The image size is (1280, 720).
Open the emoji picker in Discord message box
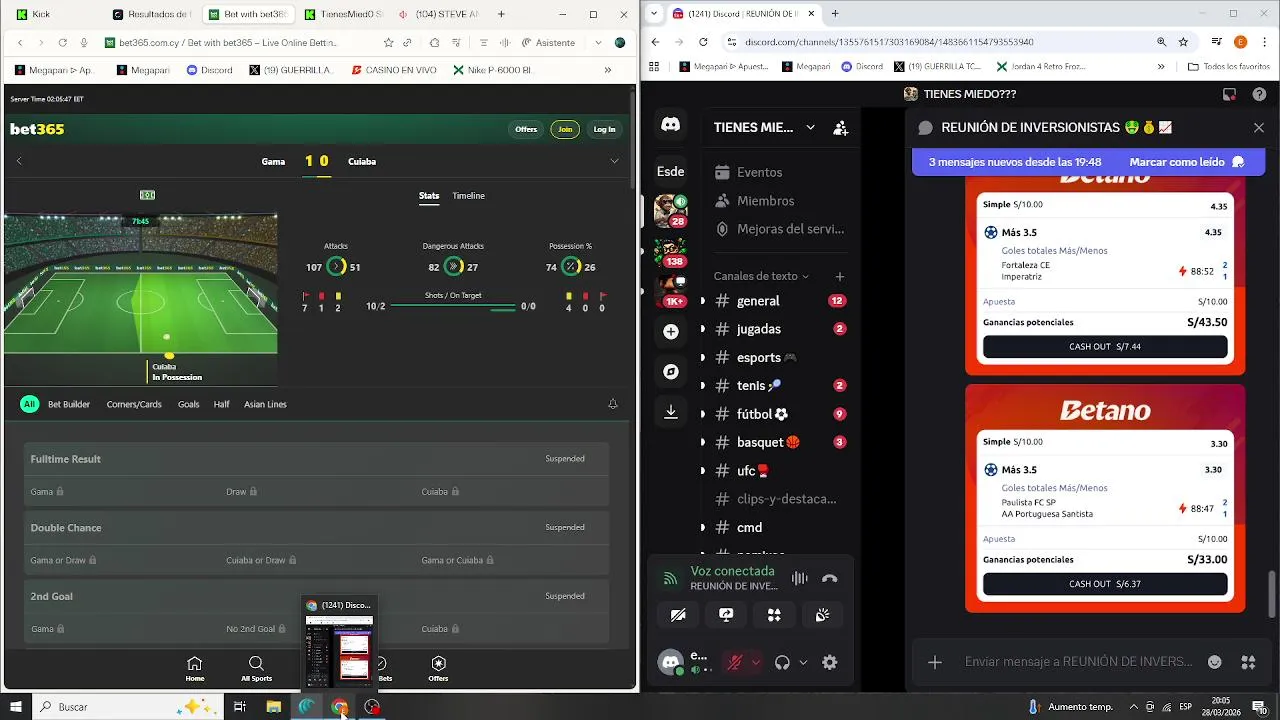click(1214, 662)
